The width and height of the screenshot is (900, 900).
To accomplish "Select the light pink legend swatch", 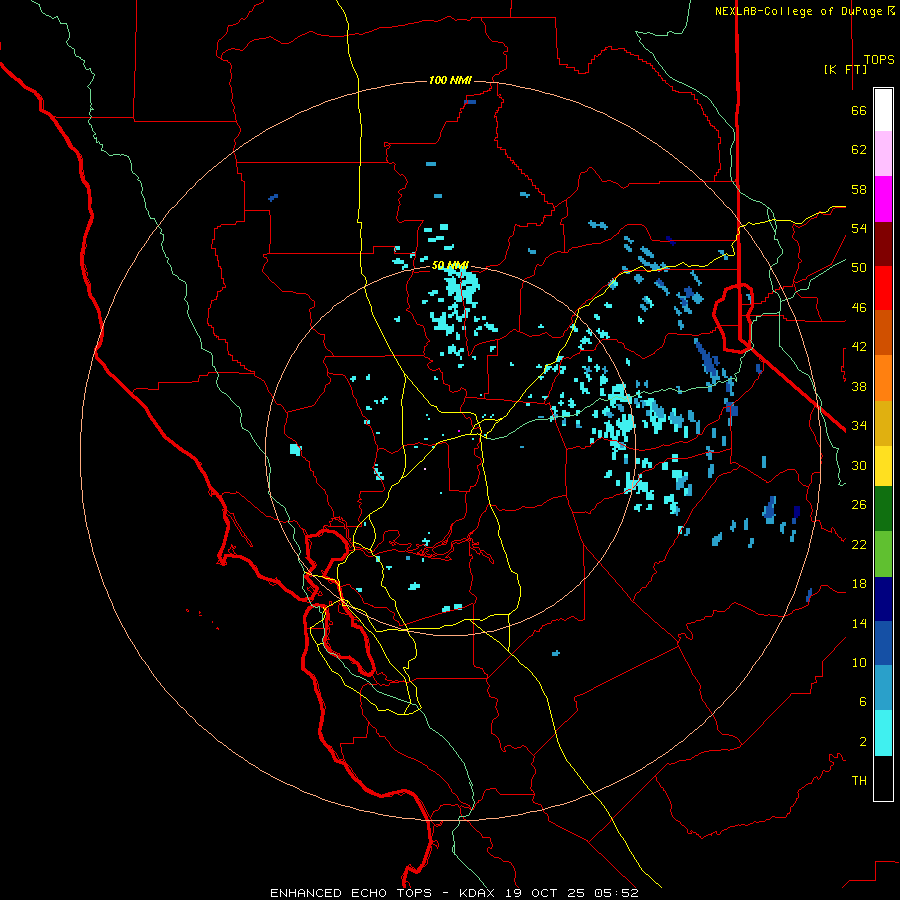I will click(883, 154).
